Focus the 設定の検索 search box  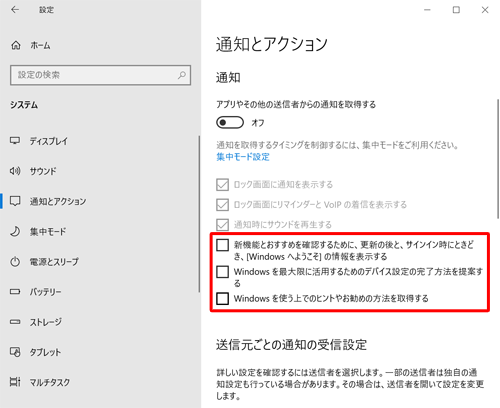[100, 75]
